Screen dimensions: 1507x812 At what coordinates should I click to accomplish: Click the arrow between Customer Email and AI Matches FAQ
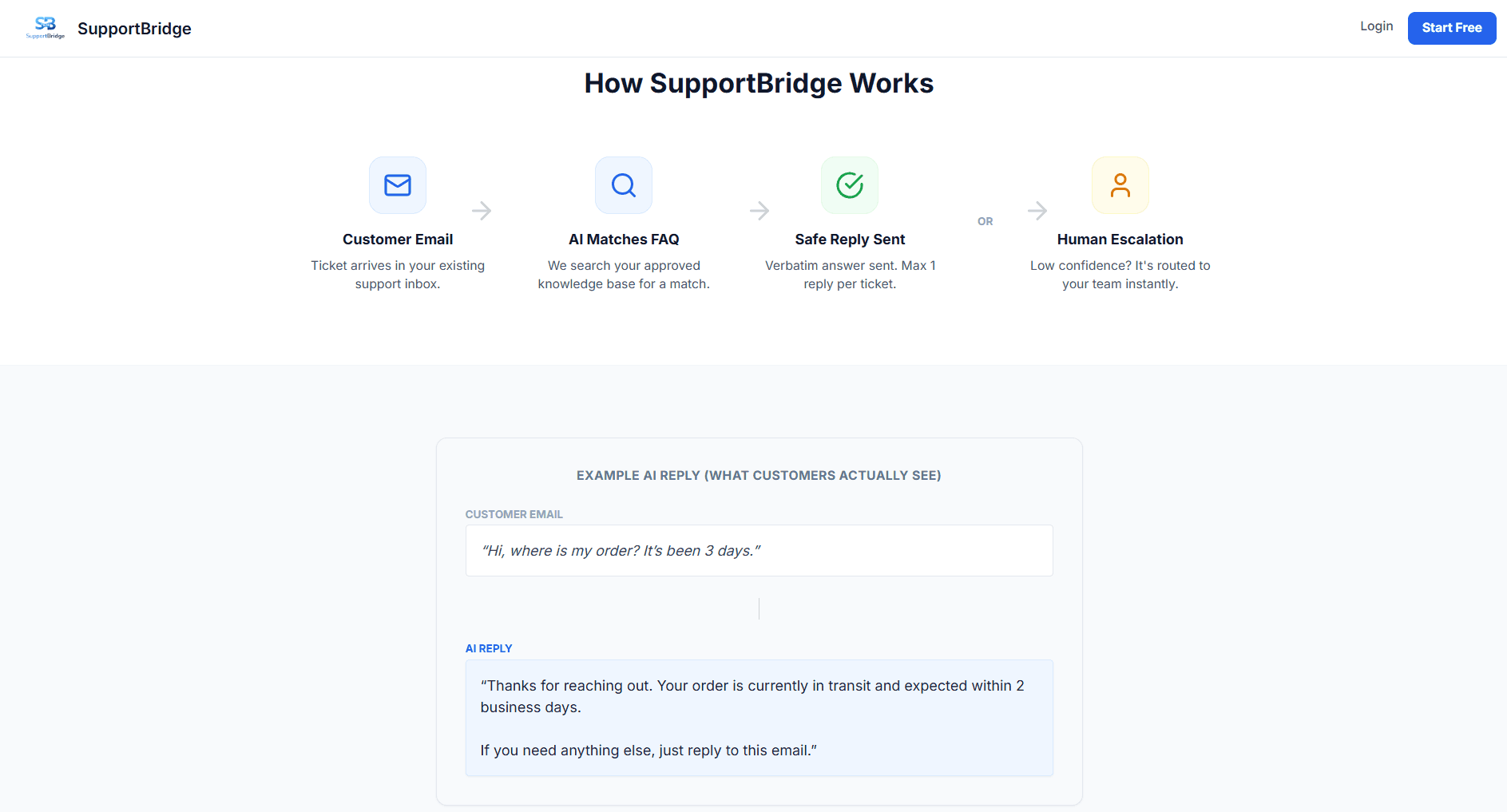(482, 210)
